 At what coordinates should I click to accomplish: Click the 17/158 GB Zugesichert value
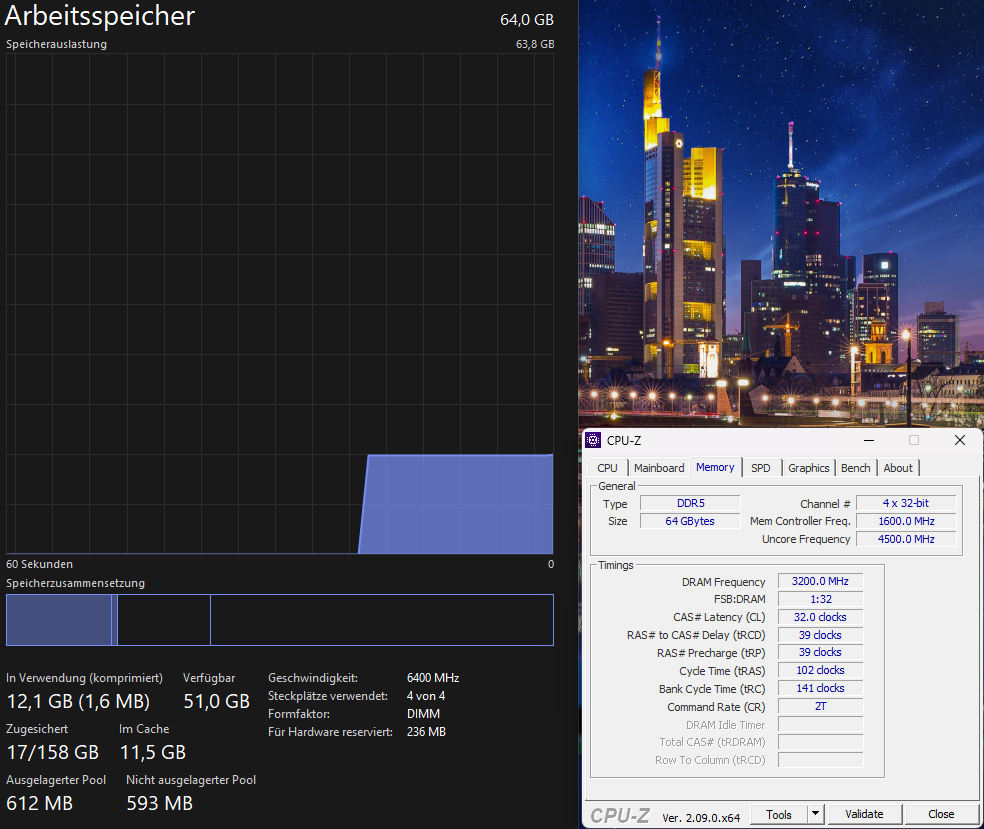pyautogui.click(x=53, y=752)
